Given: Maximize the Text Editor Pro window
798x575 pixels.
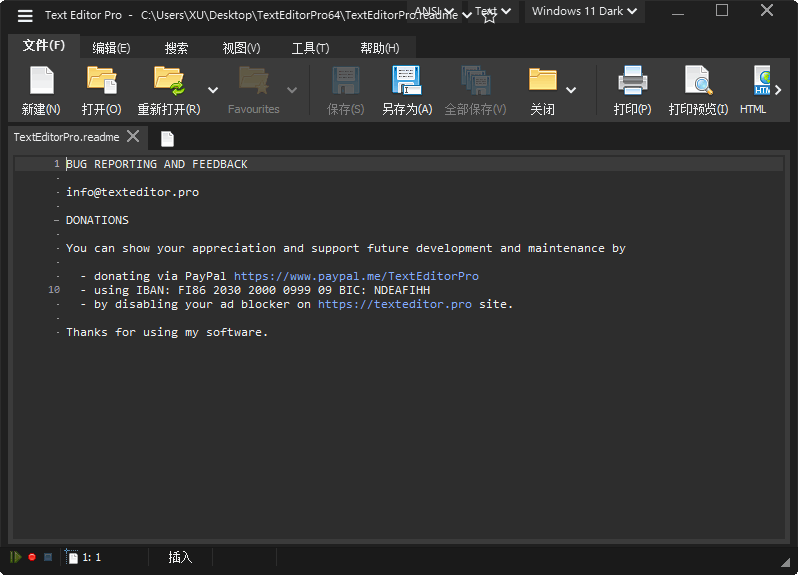Looking at the screenshot, I should tap(722, 10).
